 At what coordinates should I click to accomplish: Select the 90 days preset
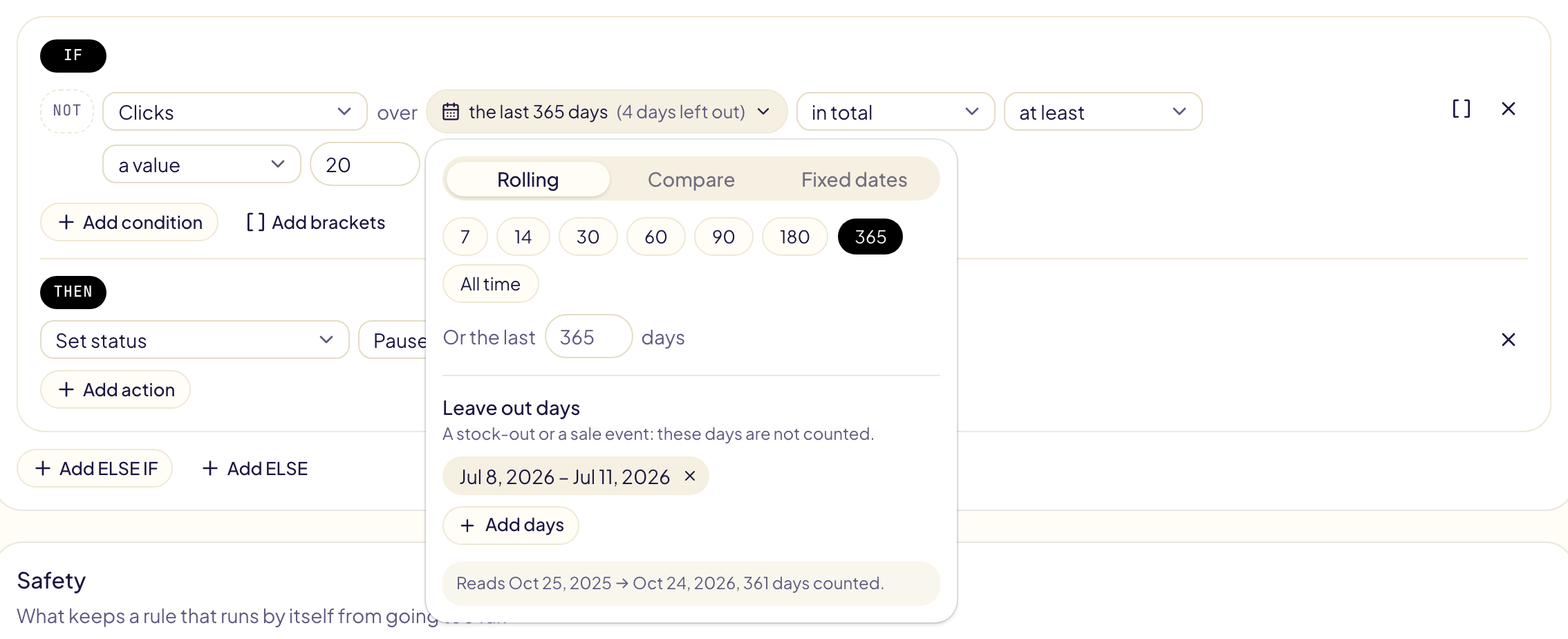point(724,237)
